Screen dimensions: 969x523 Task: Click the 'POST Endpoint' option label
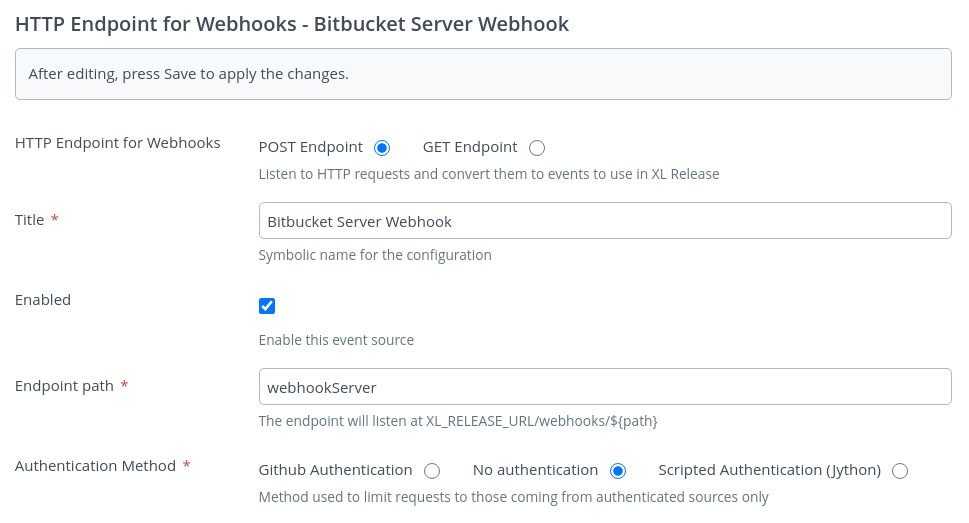(310, 147)
